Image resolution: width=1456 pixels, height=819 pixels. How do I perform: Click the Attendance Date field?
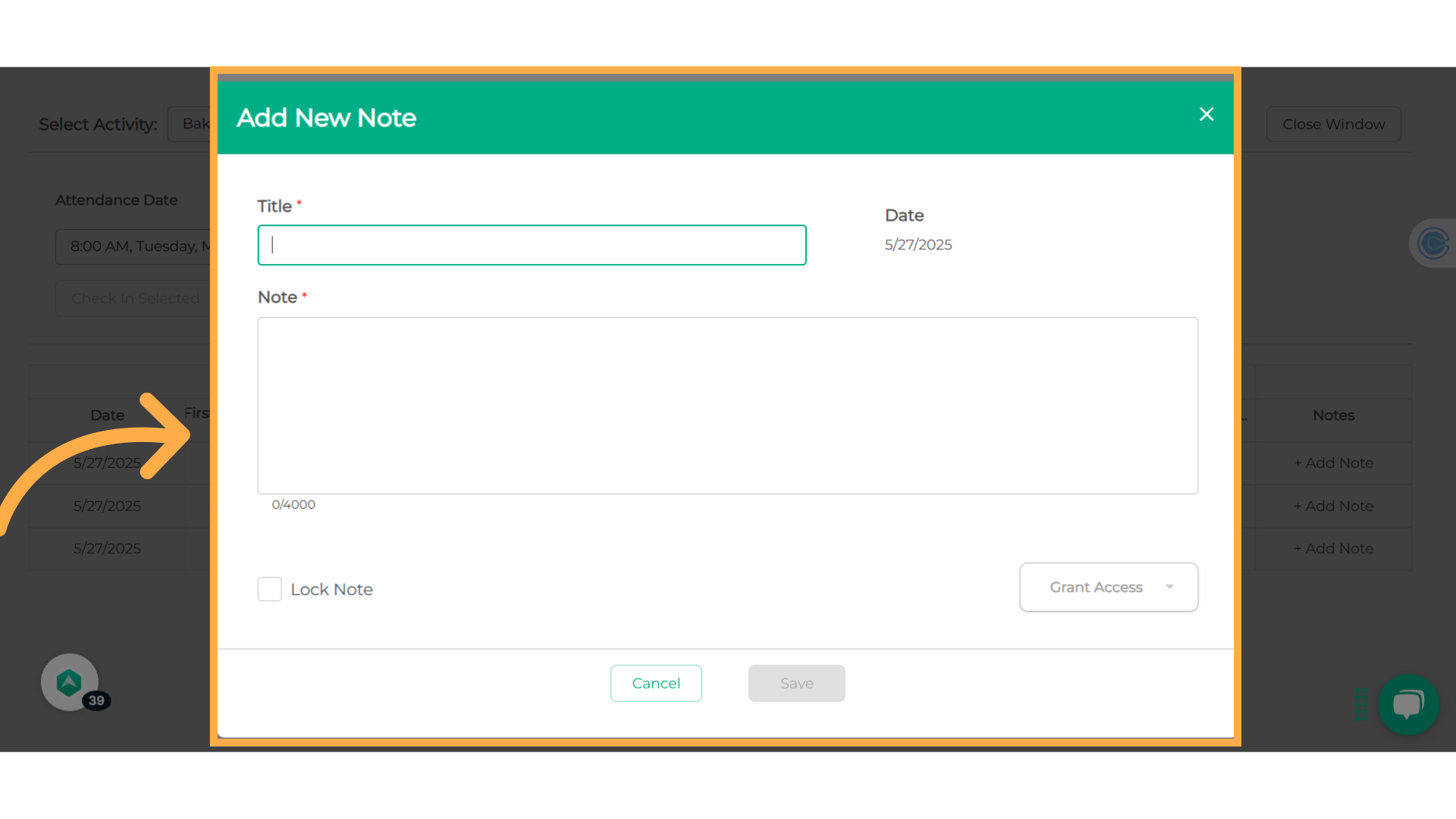[x=133, y=246]
